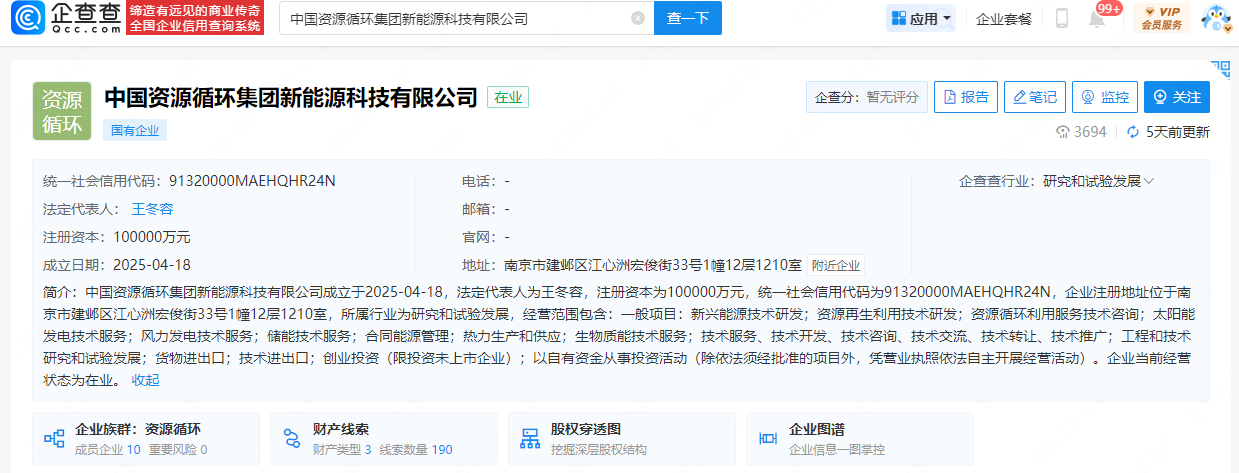Image resolution: width=1239 pixels, height=473 pixels.
Task: Open the 应用 apps dropdown
Action: [x=921, y=18]
